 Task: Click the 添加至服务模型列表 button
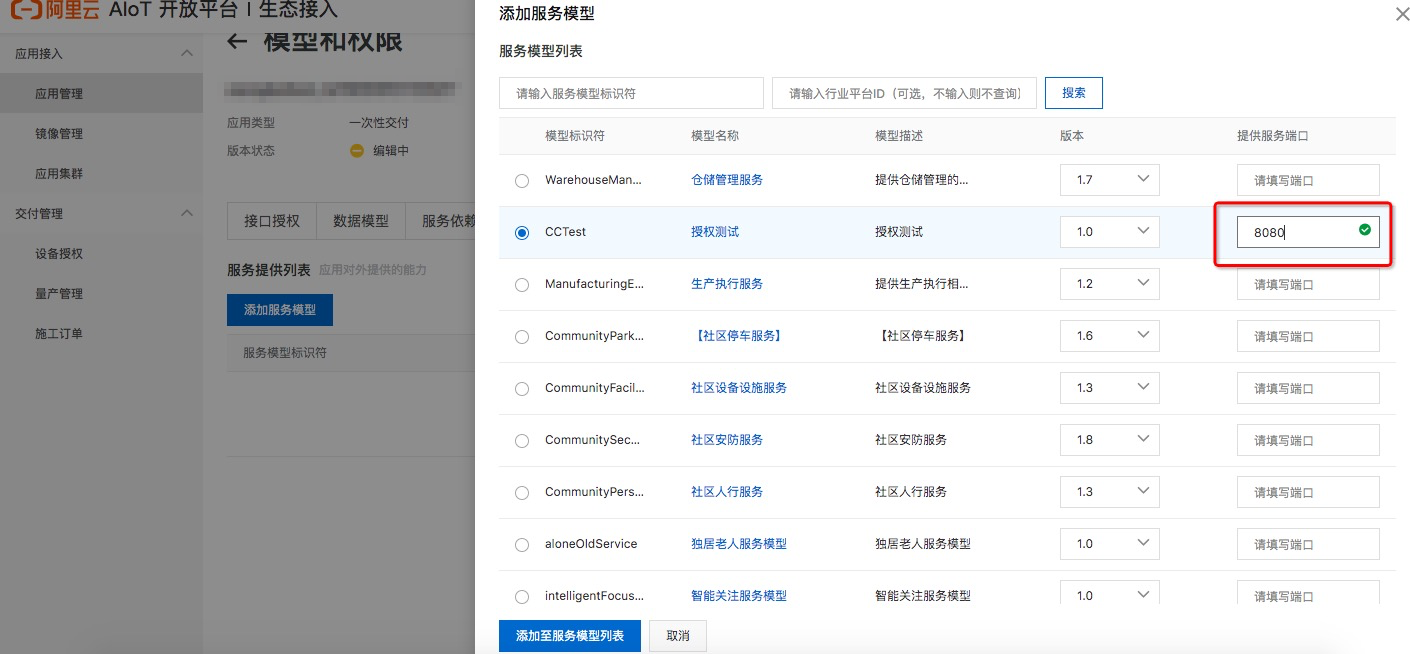coord(570,636)
